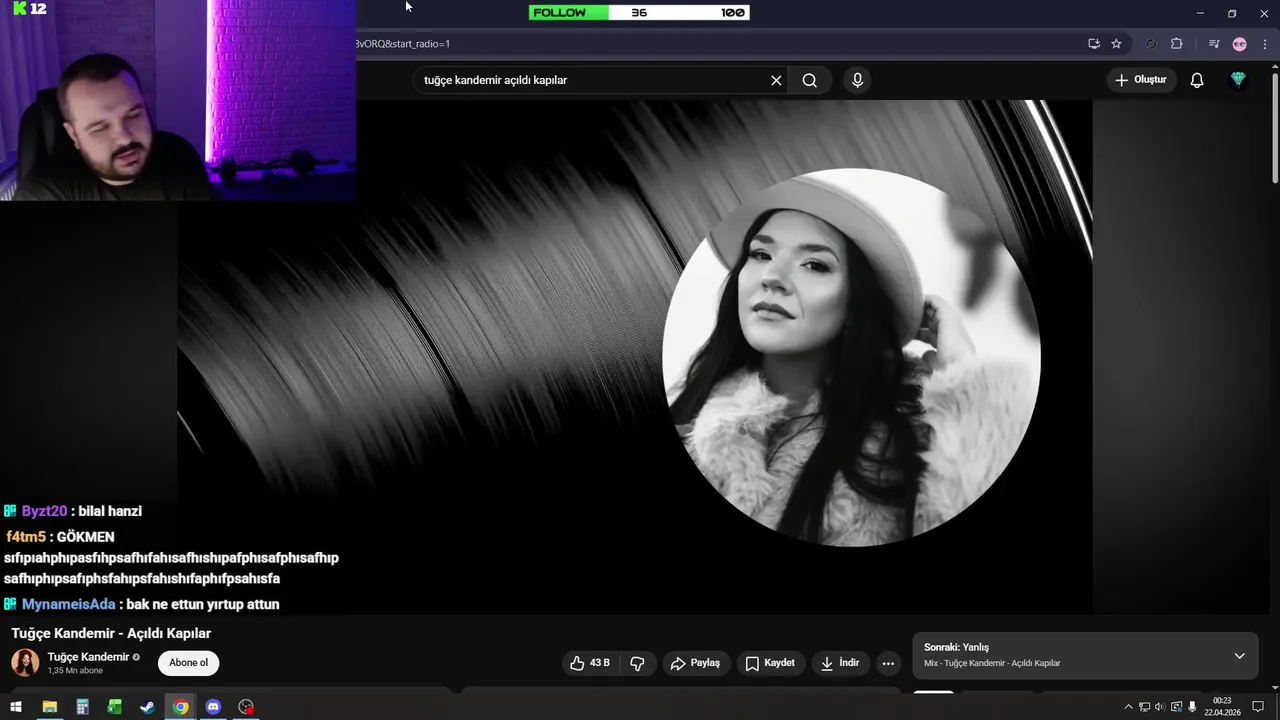Click the FOLLOW goal bar overlay
The image size is (1280, 720).
pos(639,13)
